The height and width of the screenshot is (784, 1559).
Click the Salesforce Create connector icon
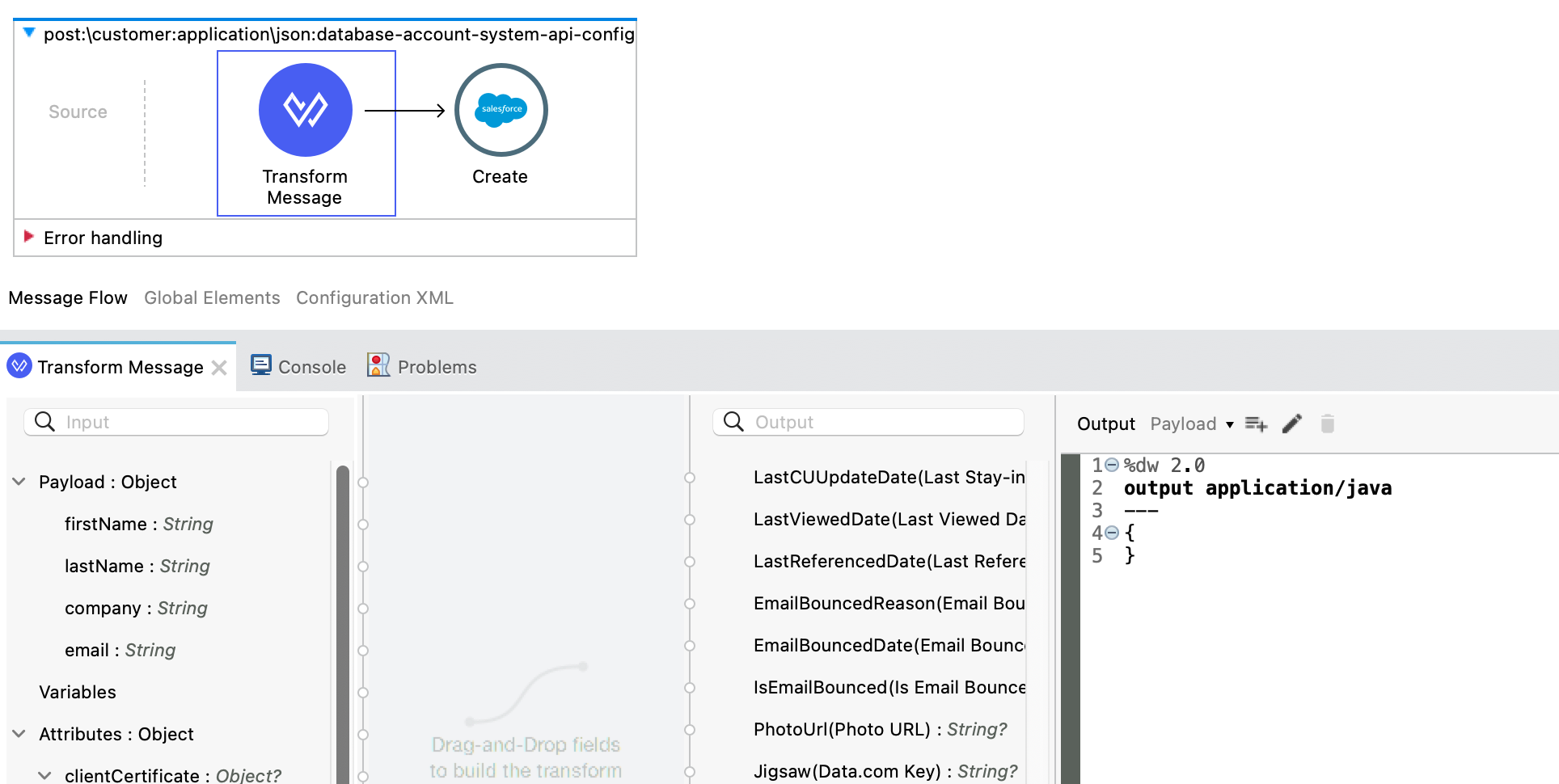[x=501, y=110]
